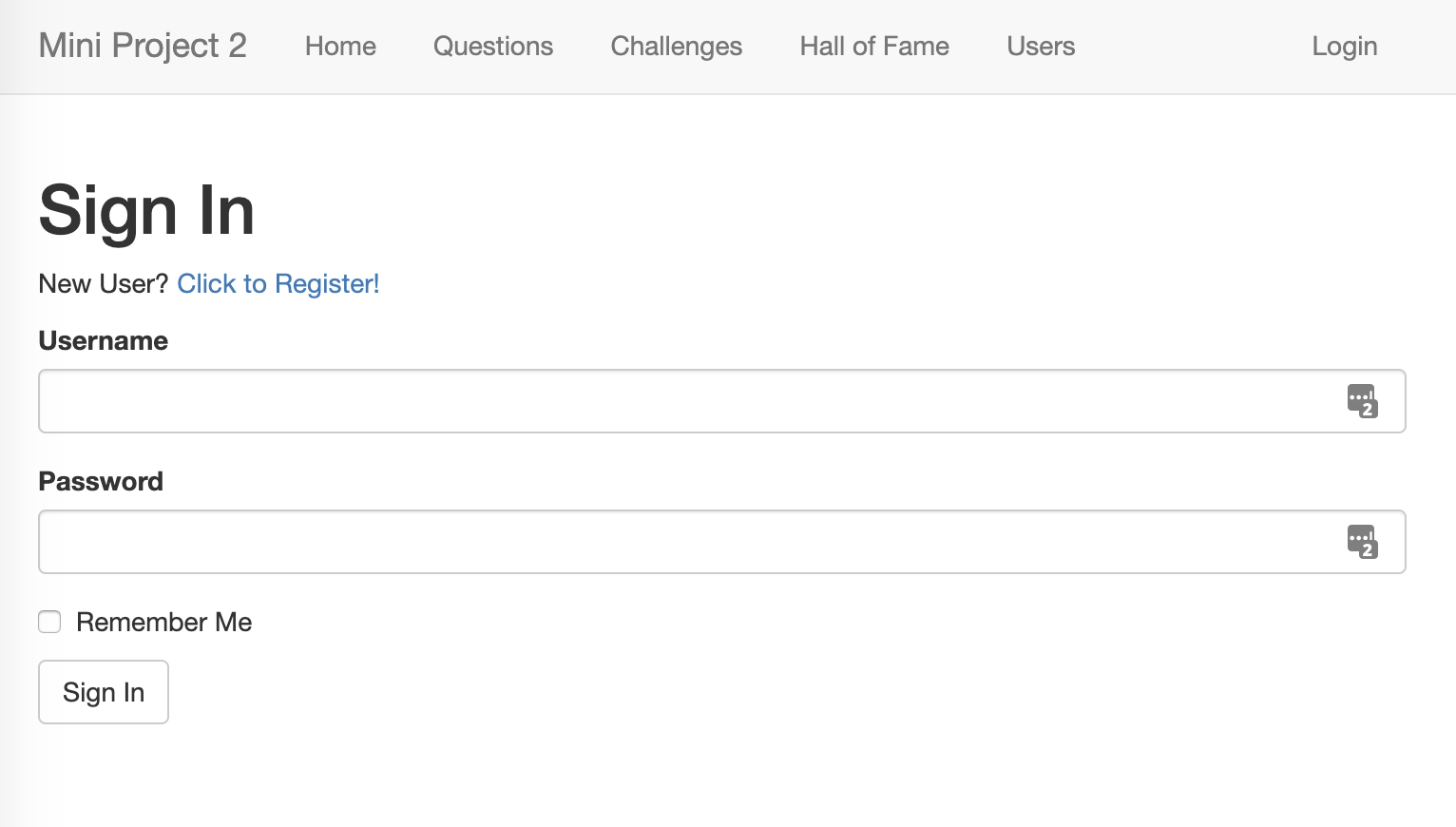View the Users page
Viewport: 1456px width, 827px height.
click(1041, 47)
